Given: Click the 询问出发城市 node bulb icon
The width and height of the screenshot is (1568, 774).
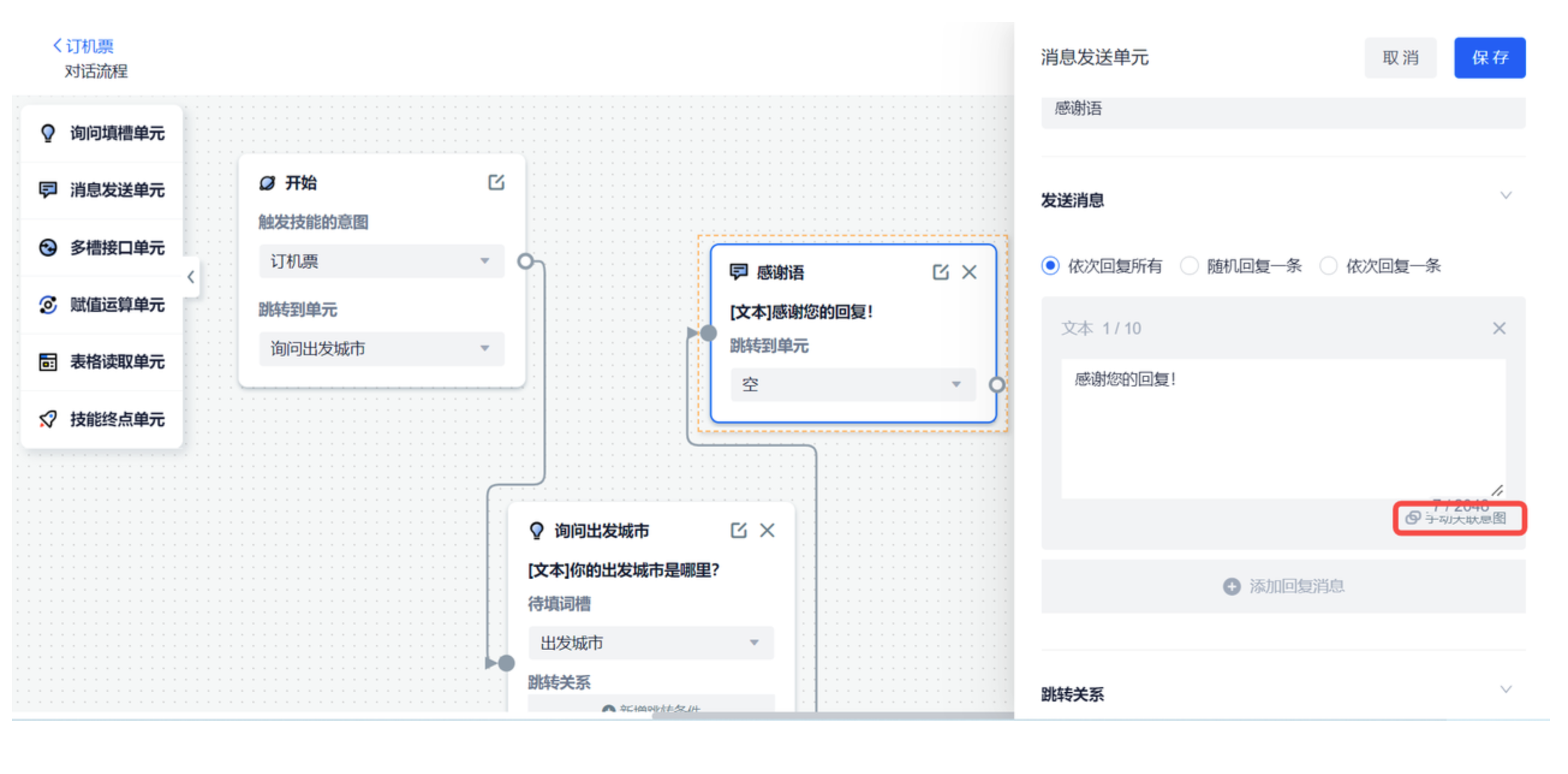Looking at the screenshot, I should click(x=536, y=531).
